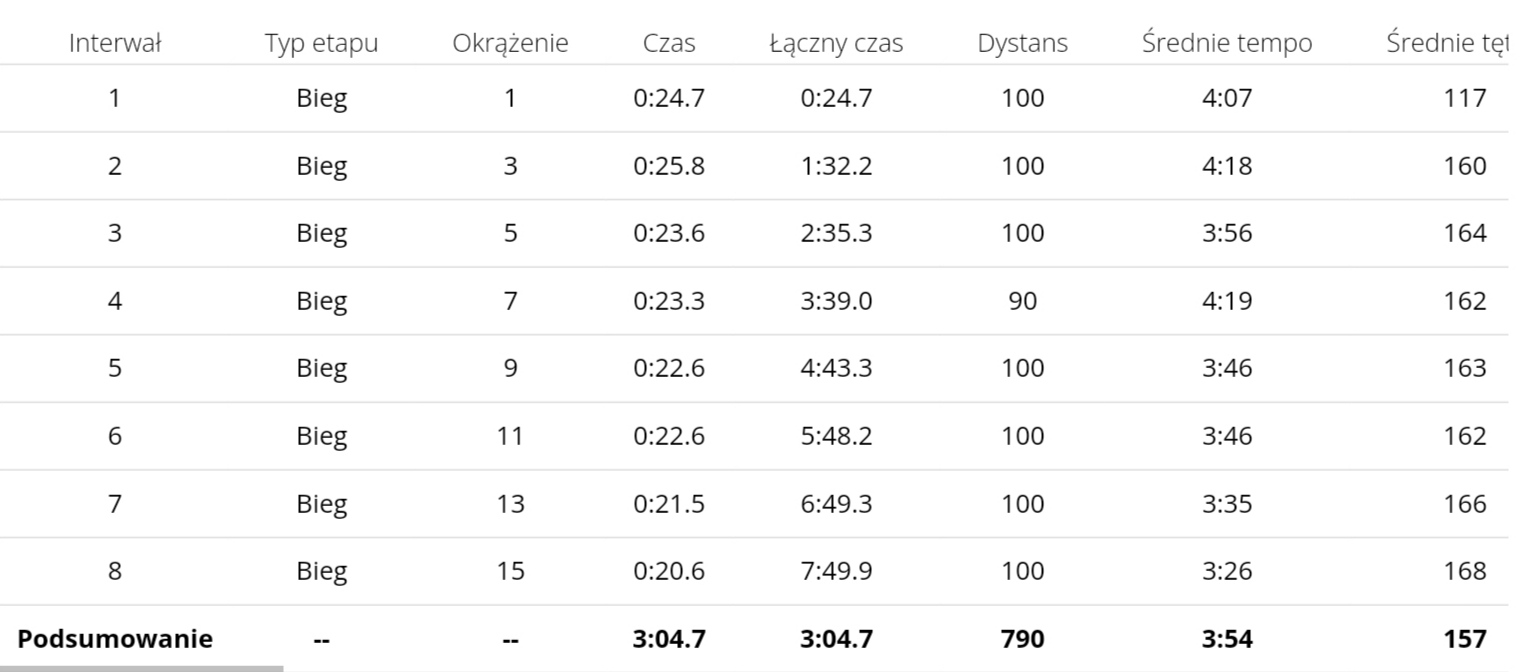1540x672 pixels.
Task: Select the Typ etapu column header
Action: tap(322, 44)
